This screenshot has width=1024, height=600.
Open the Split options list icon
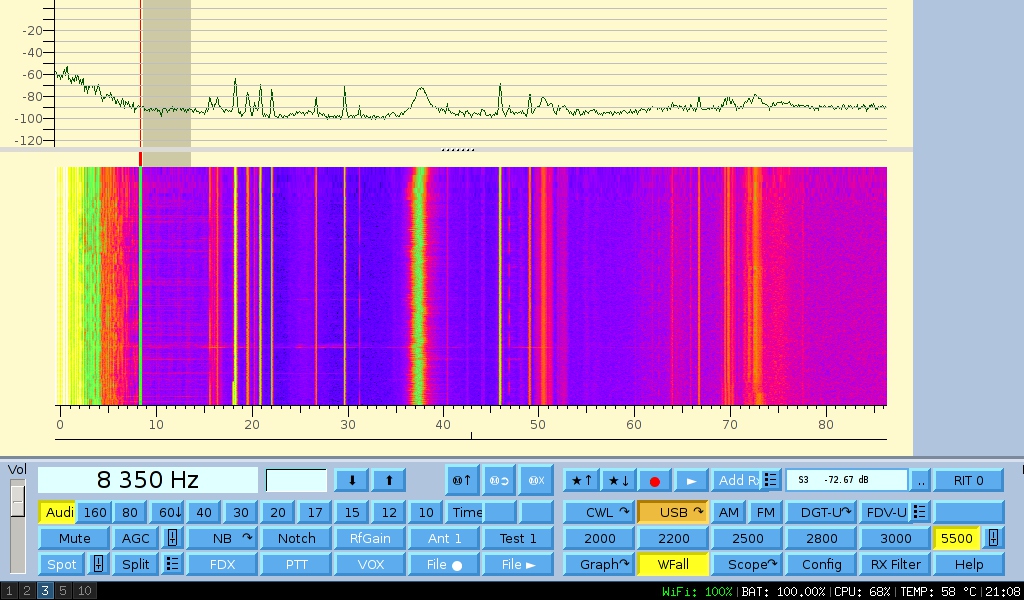coord(172,564)
